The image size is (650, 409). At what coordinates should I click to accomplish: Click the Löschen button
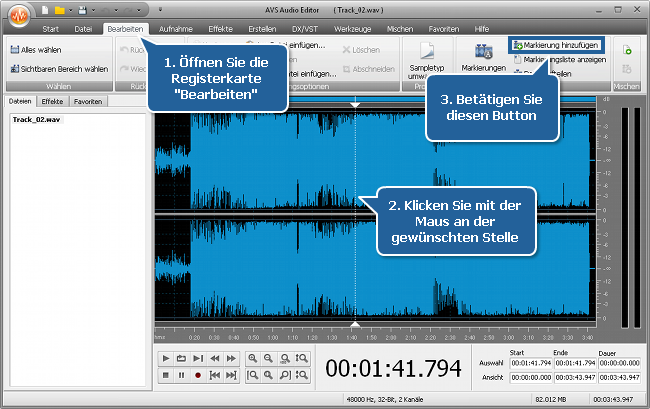[361, 50]
